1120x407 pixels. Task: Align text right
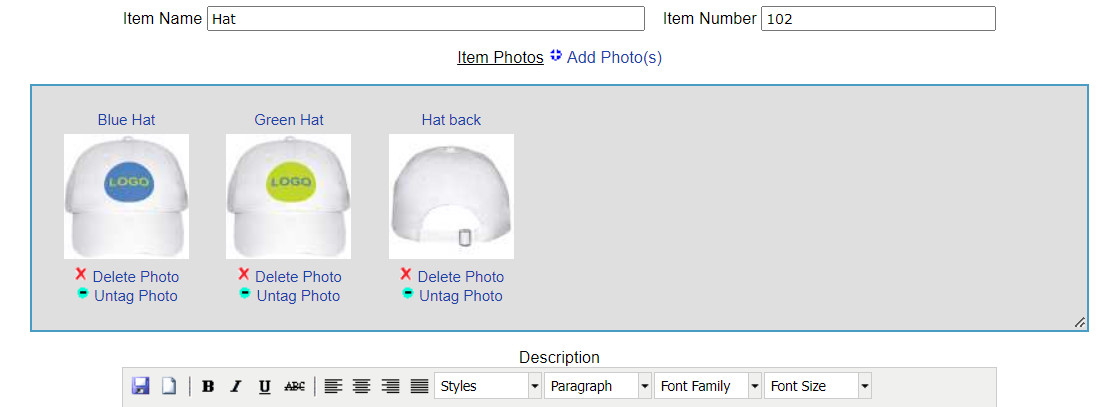point(391,386)
